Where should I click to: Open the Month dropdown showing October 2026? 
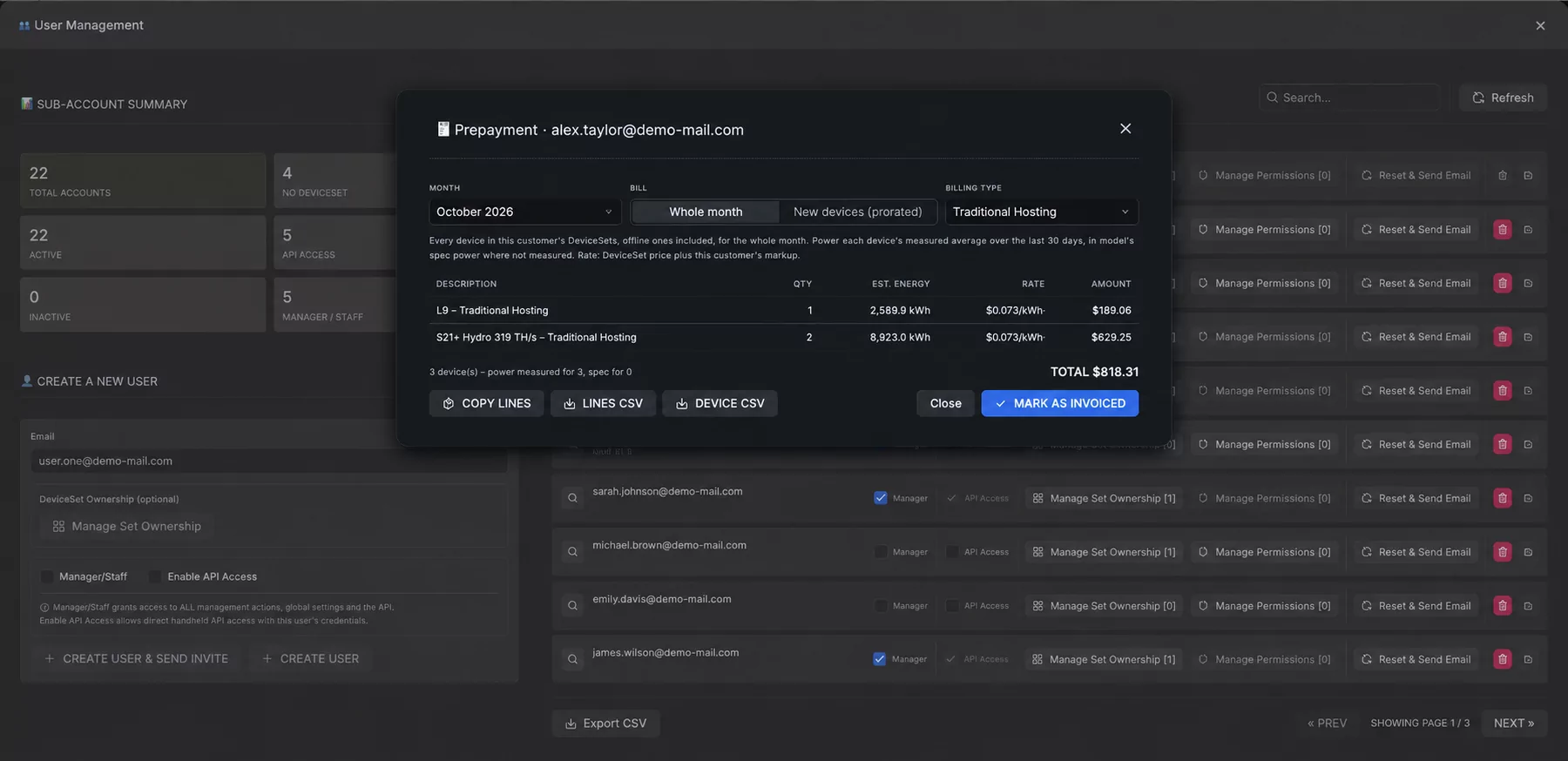click(x=524, y=212)
